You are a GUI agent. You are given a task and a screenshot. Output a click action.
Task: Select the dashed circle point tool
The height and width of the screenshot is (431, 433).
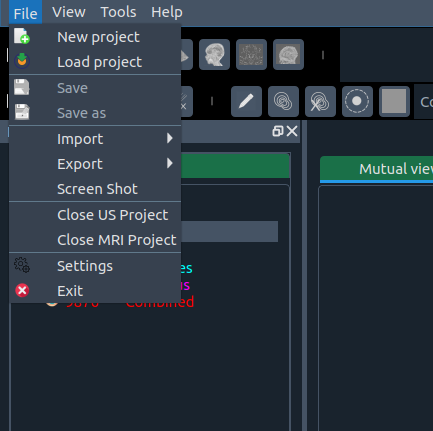point(357,101)
